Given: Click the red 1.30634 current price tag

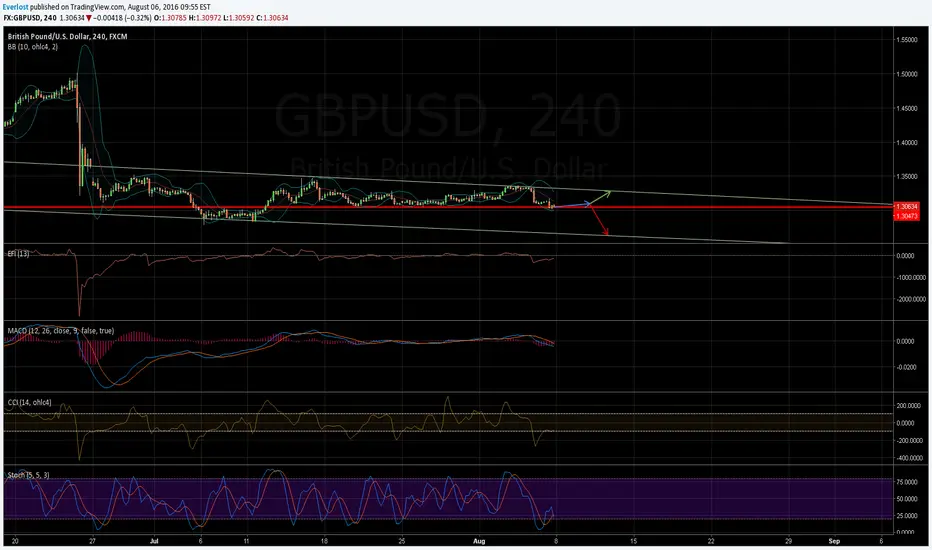Looking at the screenshot, I should (906, 206).
